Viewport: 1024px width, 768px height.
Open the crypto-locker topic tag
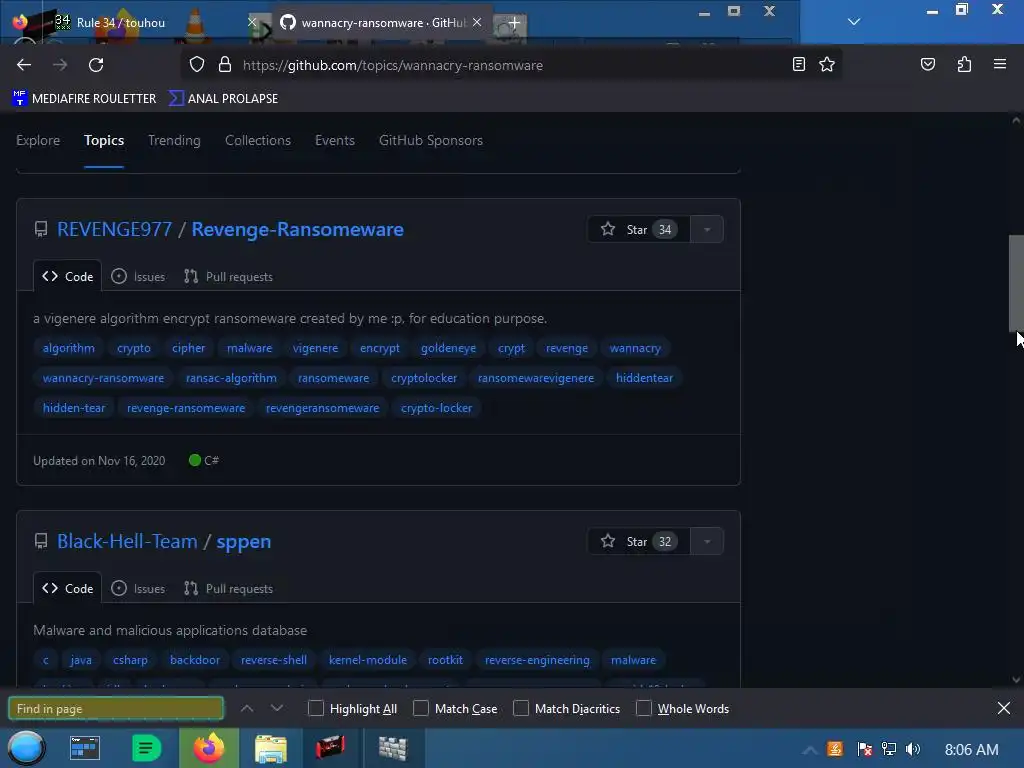436,408
